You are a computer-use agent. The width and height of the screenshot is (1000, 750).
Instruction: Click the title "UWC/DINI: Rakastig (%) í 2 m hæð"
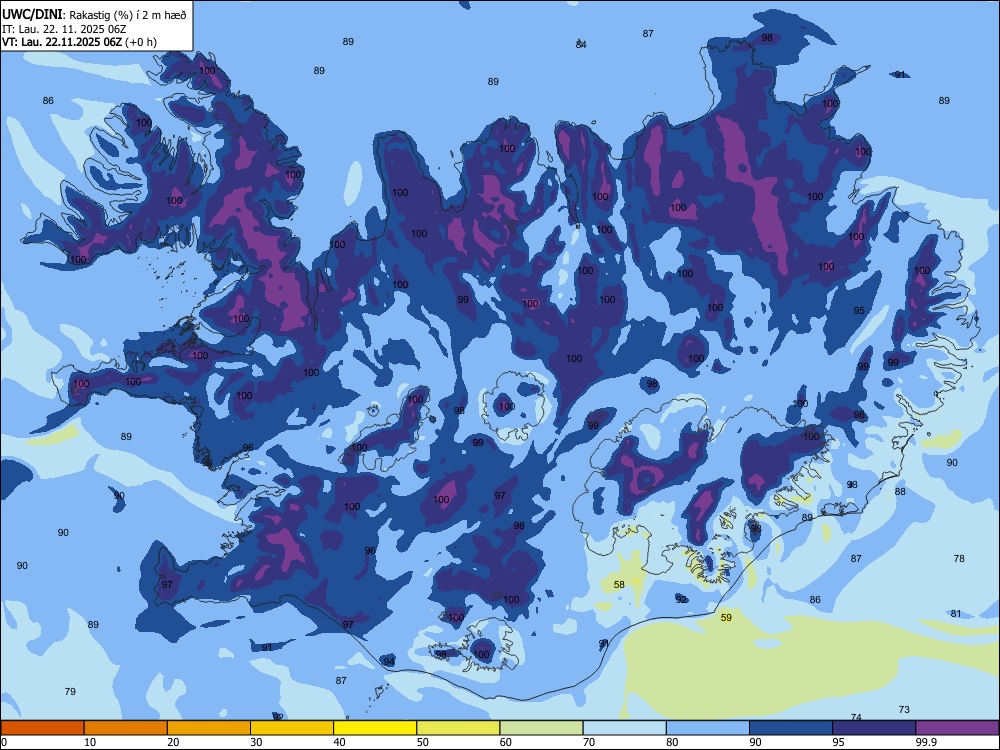pos(94,15)
